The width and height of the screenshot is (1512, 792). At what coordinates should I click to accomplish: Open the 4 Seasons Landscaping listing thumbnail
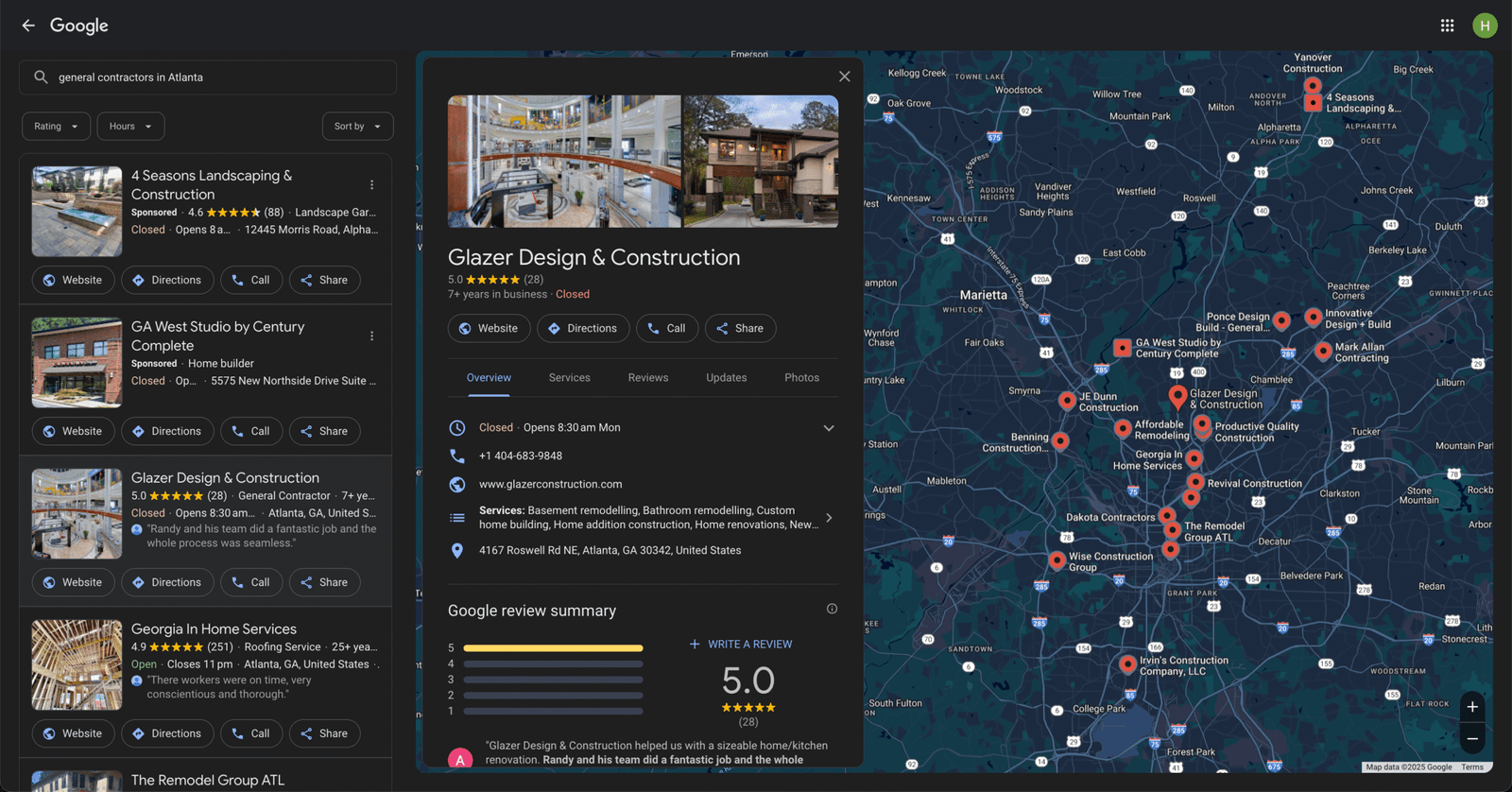coord(77,212)
